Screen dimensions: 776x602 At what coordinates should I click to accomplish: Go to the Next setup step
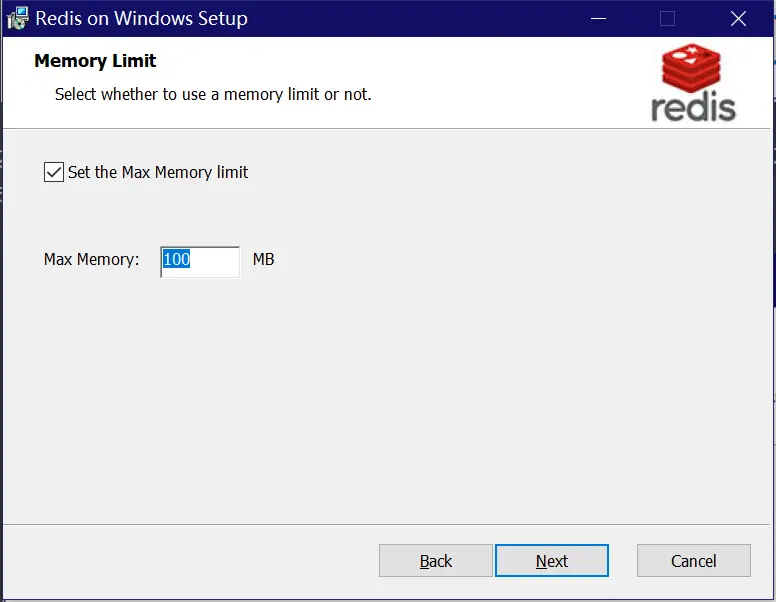point(552,561)
